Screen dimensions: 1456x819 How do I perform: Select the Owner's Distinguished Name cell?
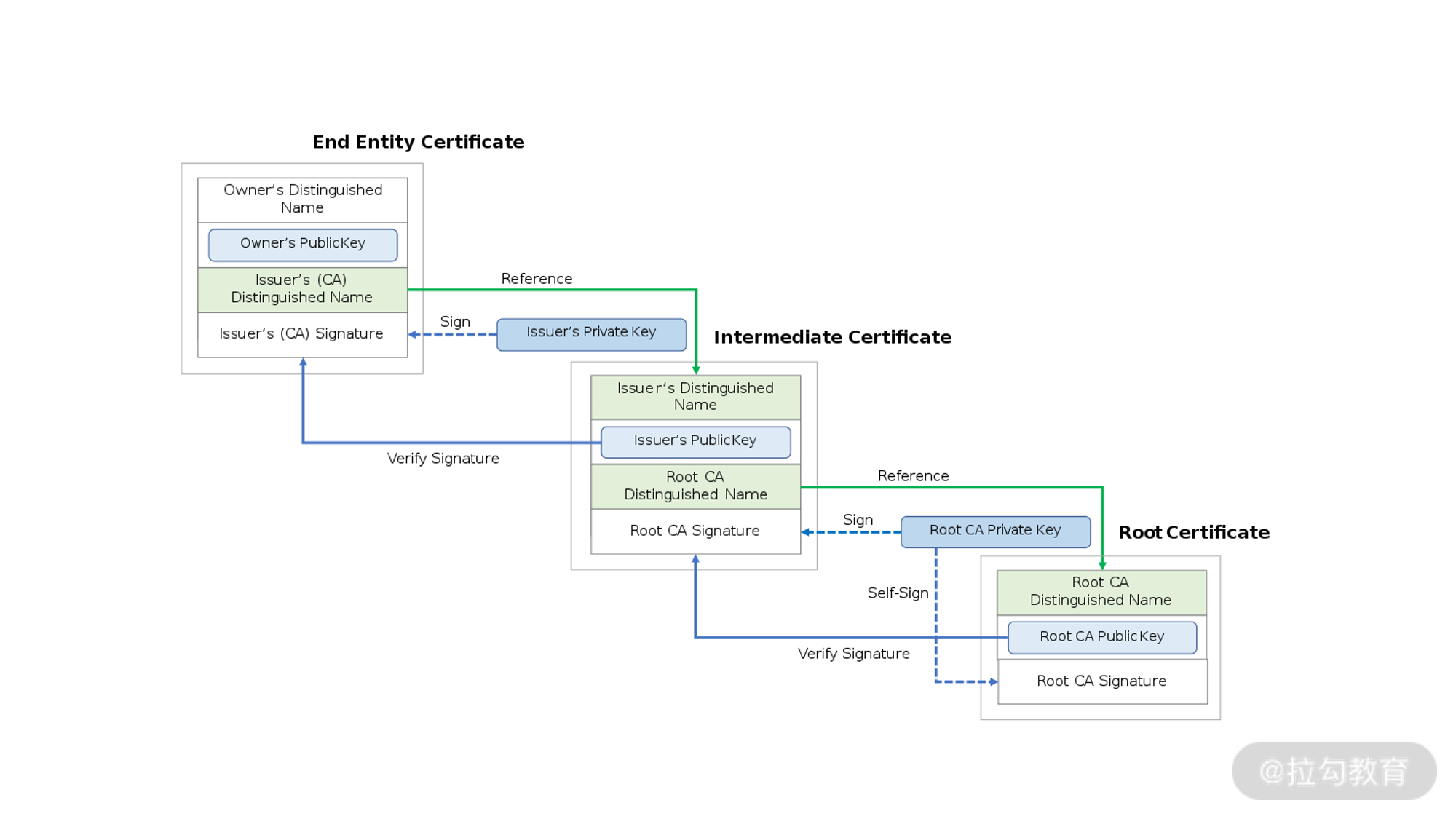click(x=303, y=199)
